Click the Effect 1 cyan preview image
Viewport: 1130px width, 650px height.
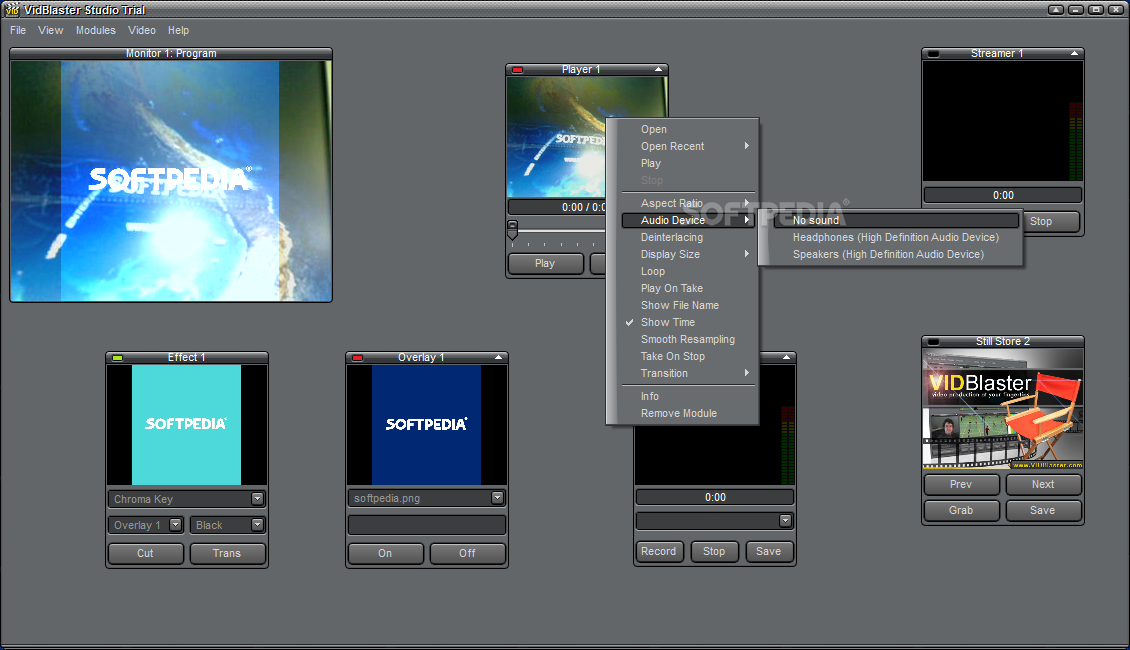[x=187, y=424]
